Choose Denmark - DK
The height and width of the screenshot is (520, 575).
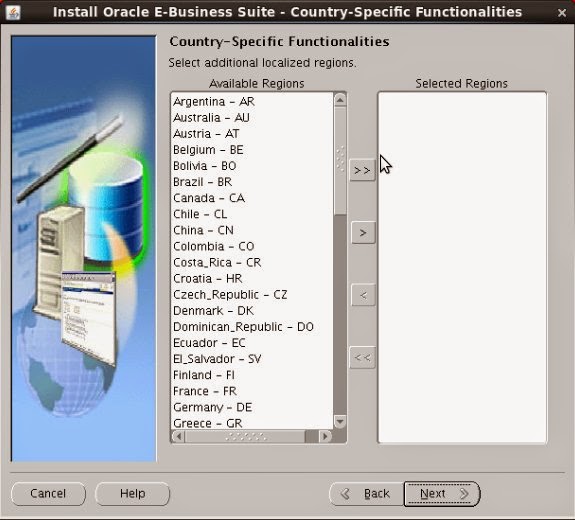(x=213, y=311)
